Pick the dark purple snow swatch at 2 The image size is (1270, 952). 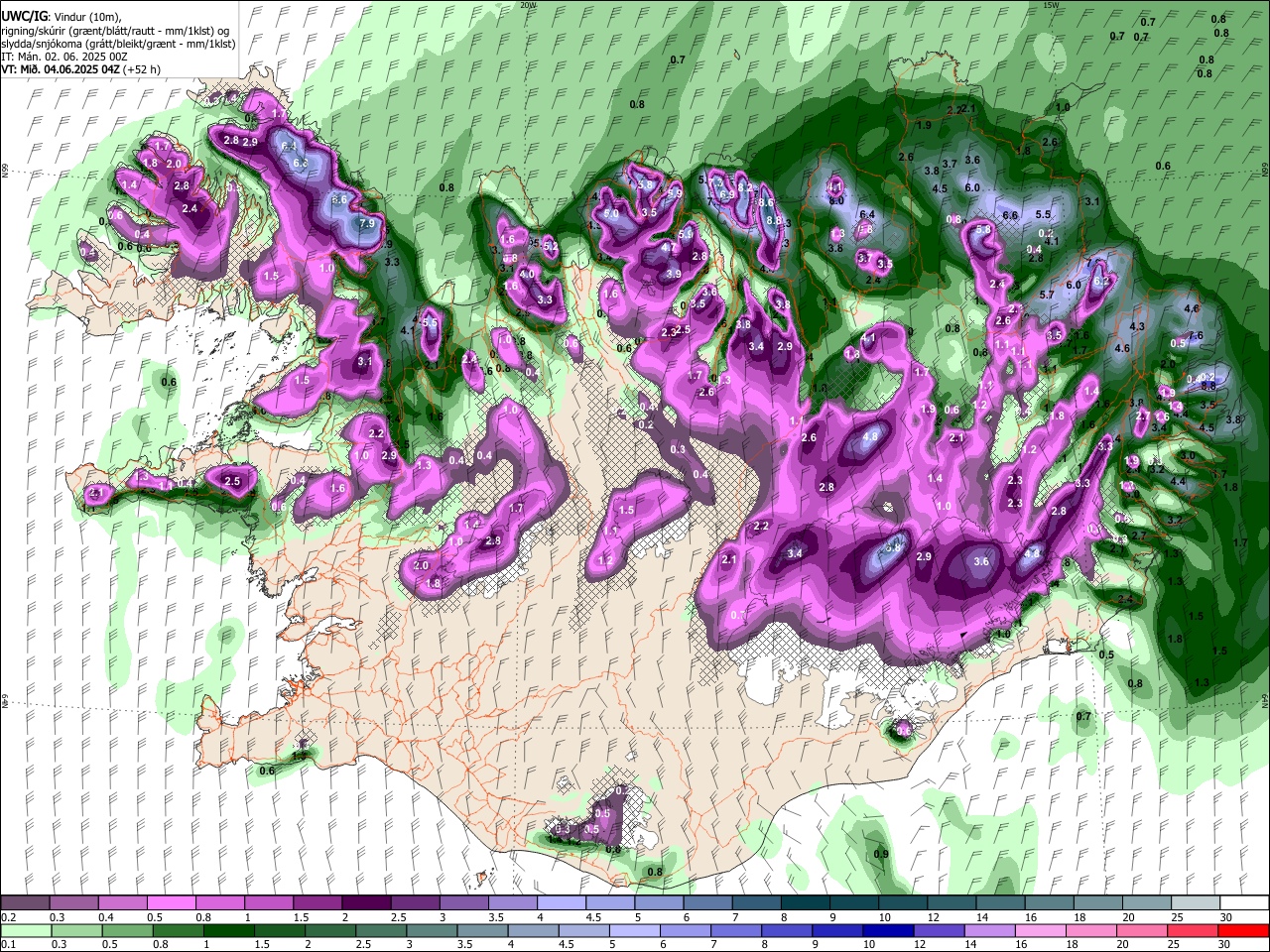click(366, 903)
